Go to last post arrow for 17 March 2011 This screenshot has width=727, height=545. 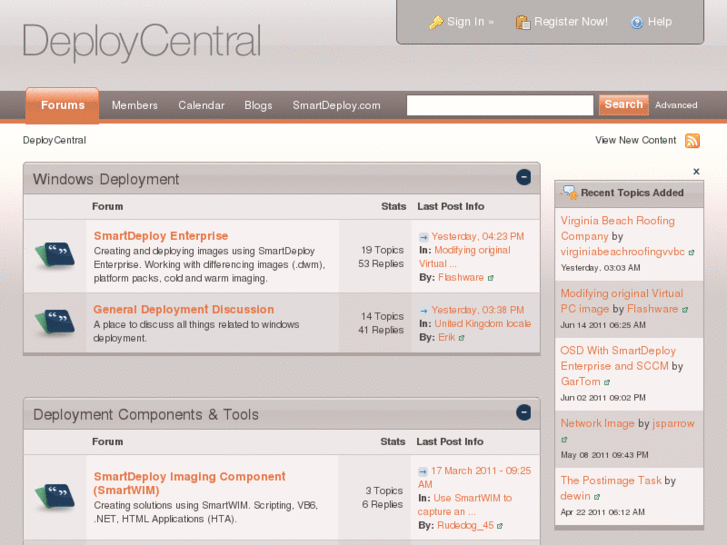tap(423, 472)
